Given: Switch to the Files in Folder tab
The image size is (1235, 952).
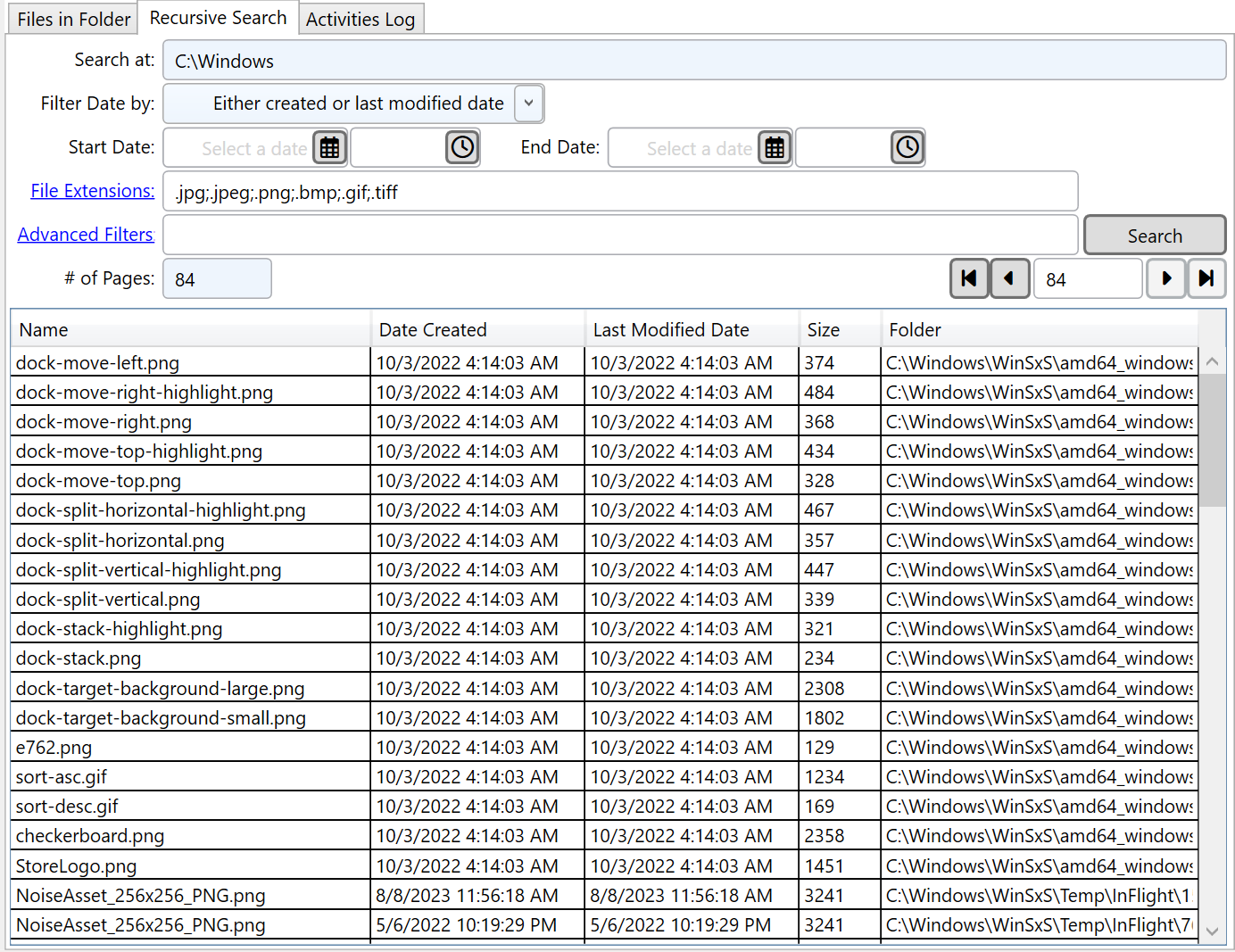Looking at the screenshot, I should coord(74,19).
